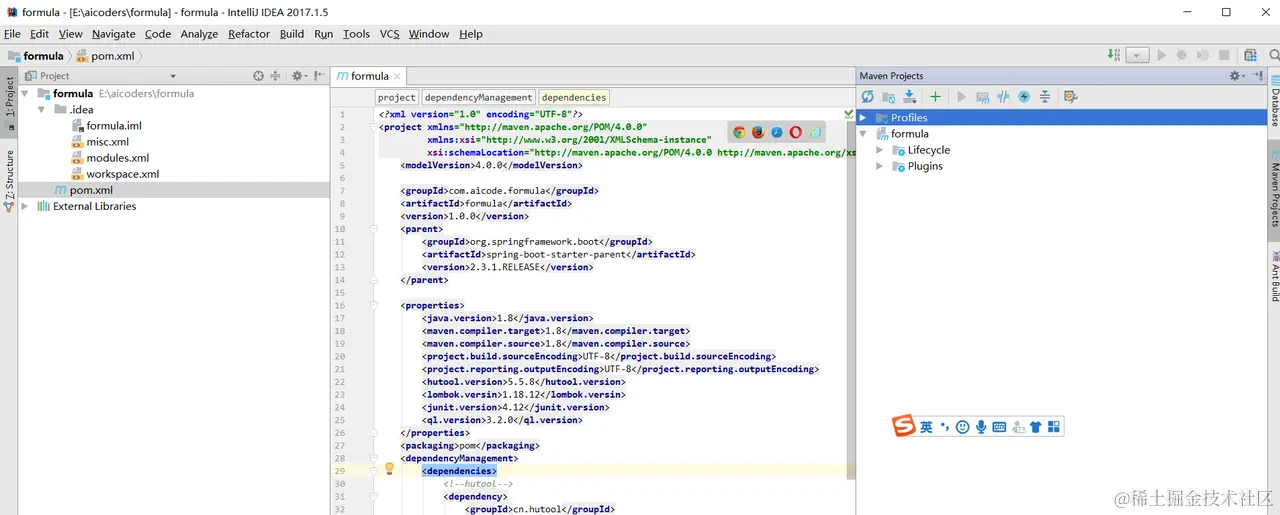The width and height of the screenshot is (1280, 515).
Task: Open Execute Maven Goal icon
Action: [982, 97]
